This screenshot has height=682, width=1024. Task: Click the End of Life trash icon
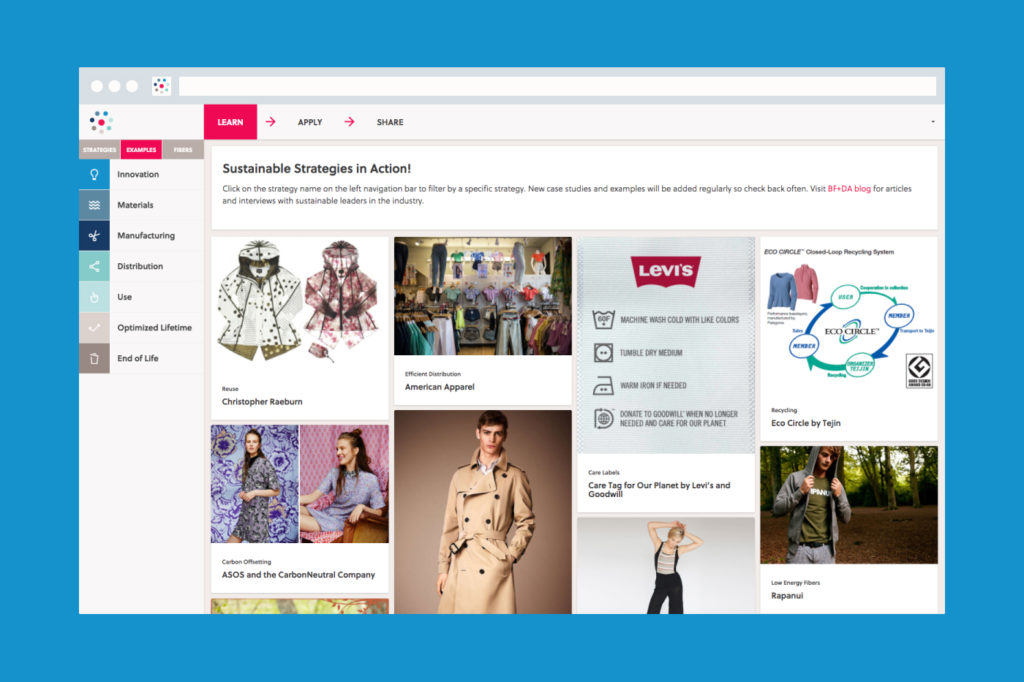point(94,359)
